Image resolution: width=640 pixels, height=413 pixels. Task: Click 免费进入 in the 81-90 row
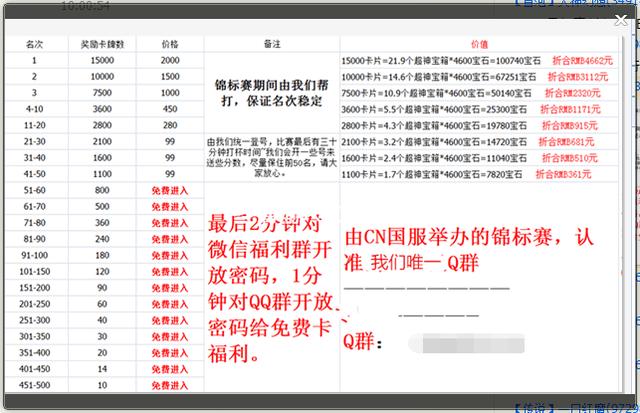(170, 239)
